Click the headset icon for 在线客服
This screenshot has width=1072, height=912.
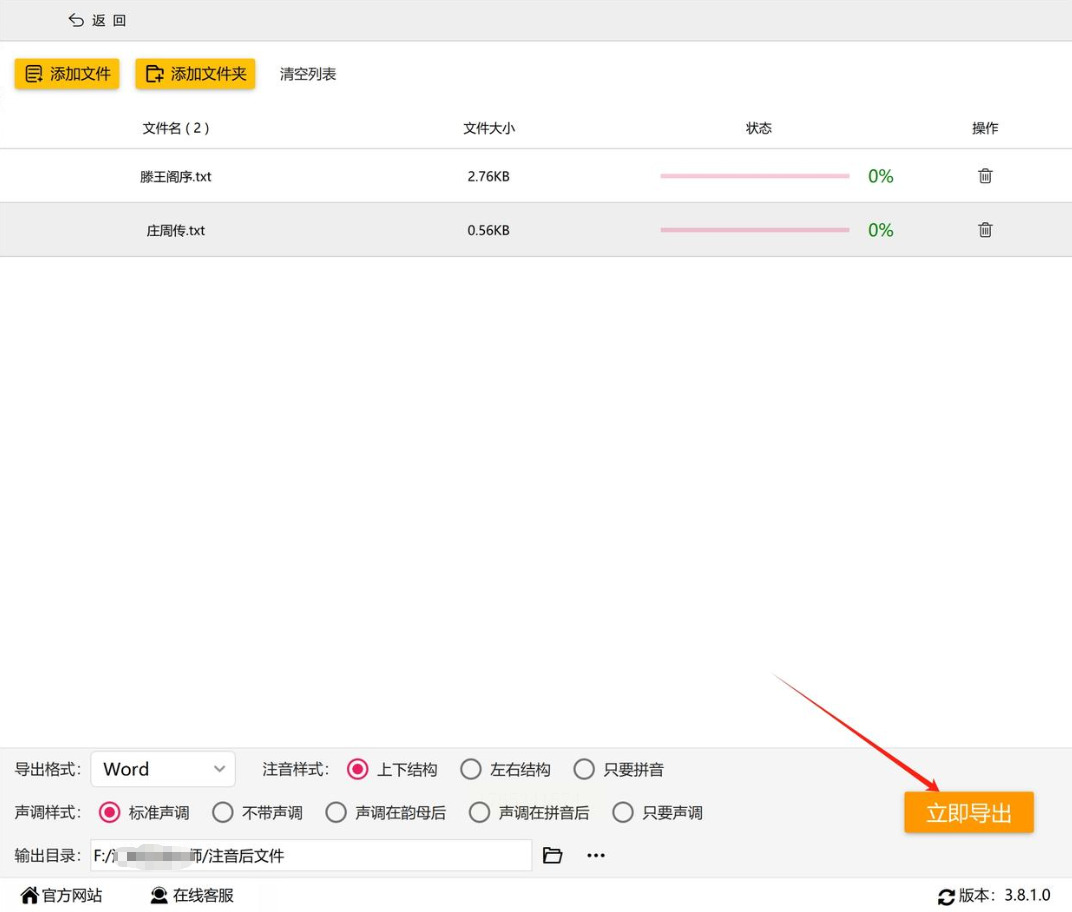click(159, 895)
